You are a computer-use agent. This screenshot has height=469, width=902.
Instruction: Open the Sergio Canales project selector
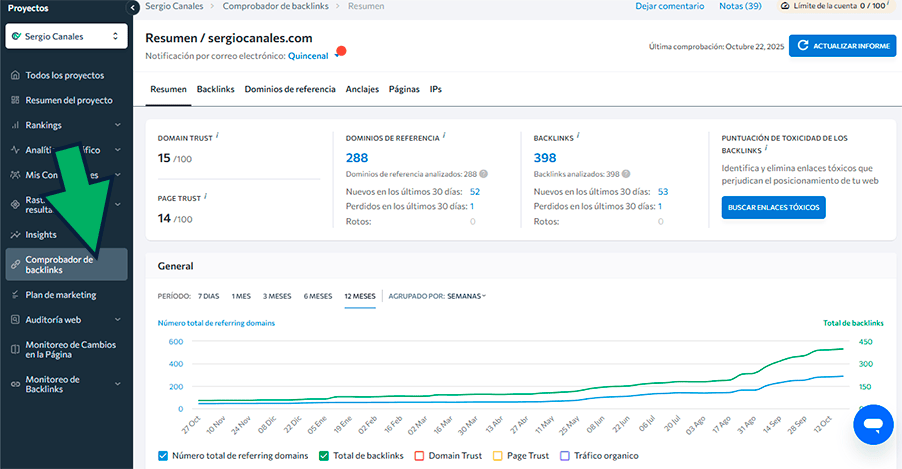click(66, 37)
